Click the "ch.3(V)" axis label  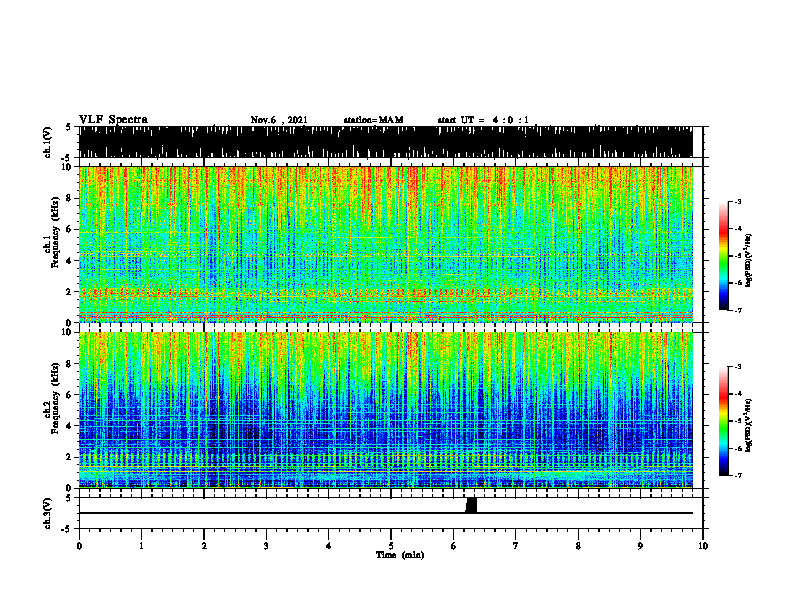(x=48, y=513)
